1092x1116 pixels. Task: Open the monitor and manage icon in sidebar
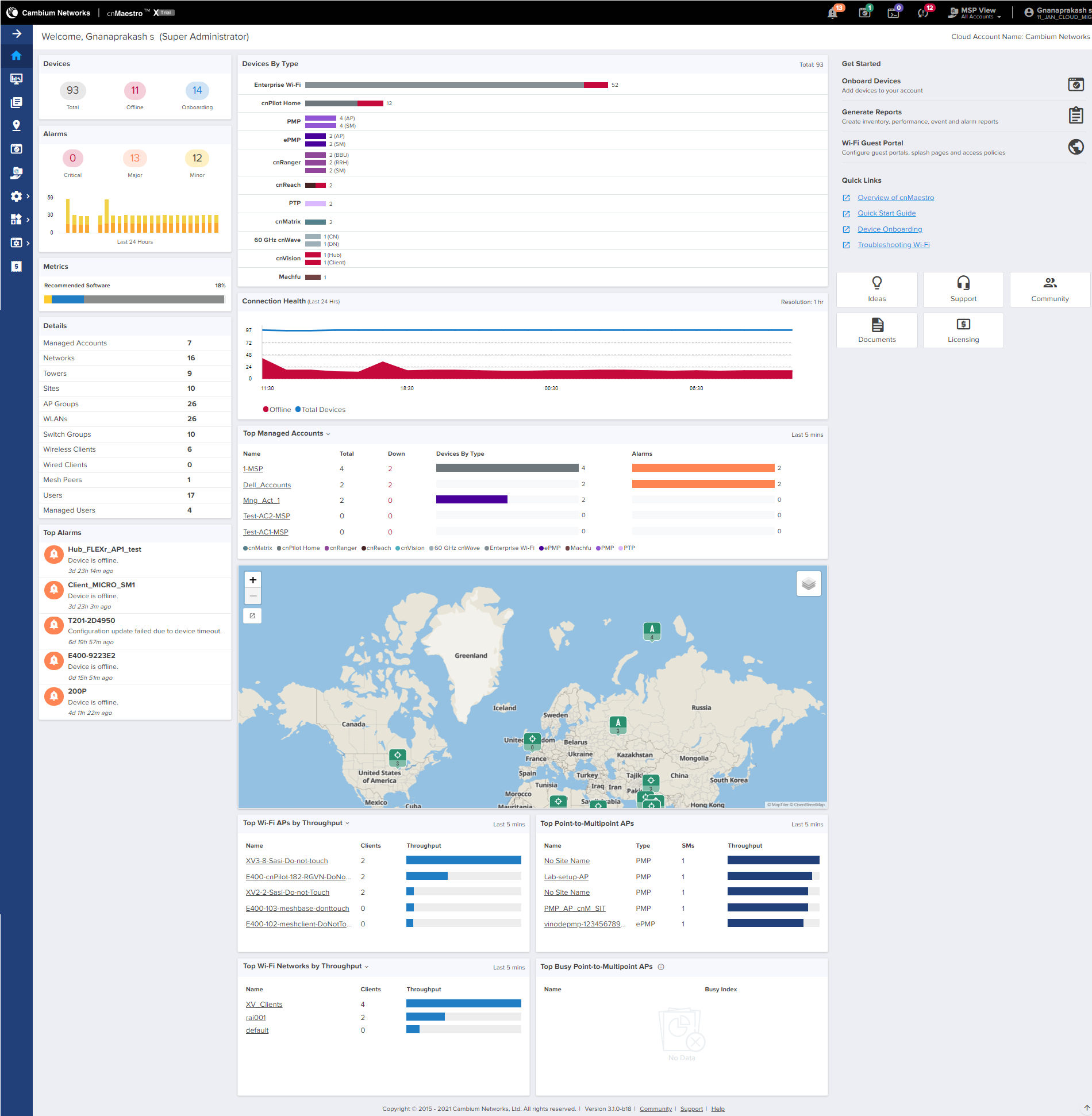click(16, 79)
